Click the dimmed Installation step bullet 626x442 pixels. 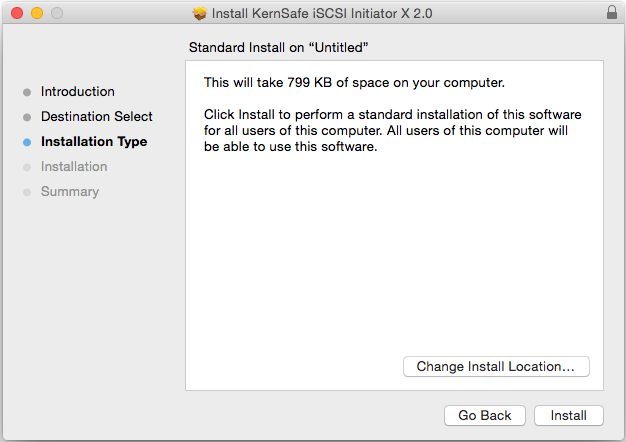click(x=27, y=167)
